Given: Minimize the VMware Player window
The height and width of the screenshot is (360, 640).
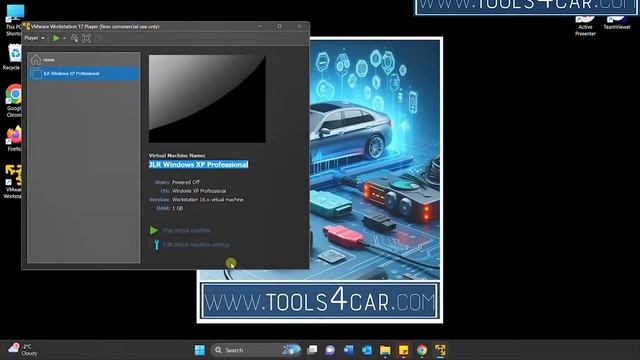Looking at the screenshot, I should click(x=260, y=26).
